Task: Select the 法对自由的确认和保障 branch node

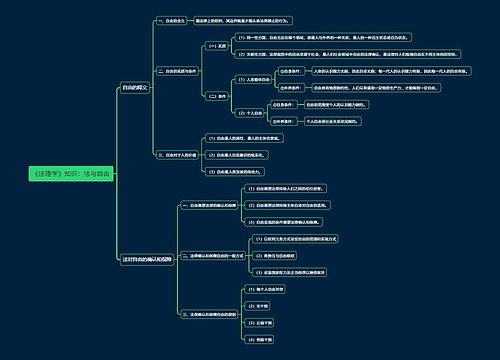Action: click(147, 259)
